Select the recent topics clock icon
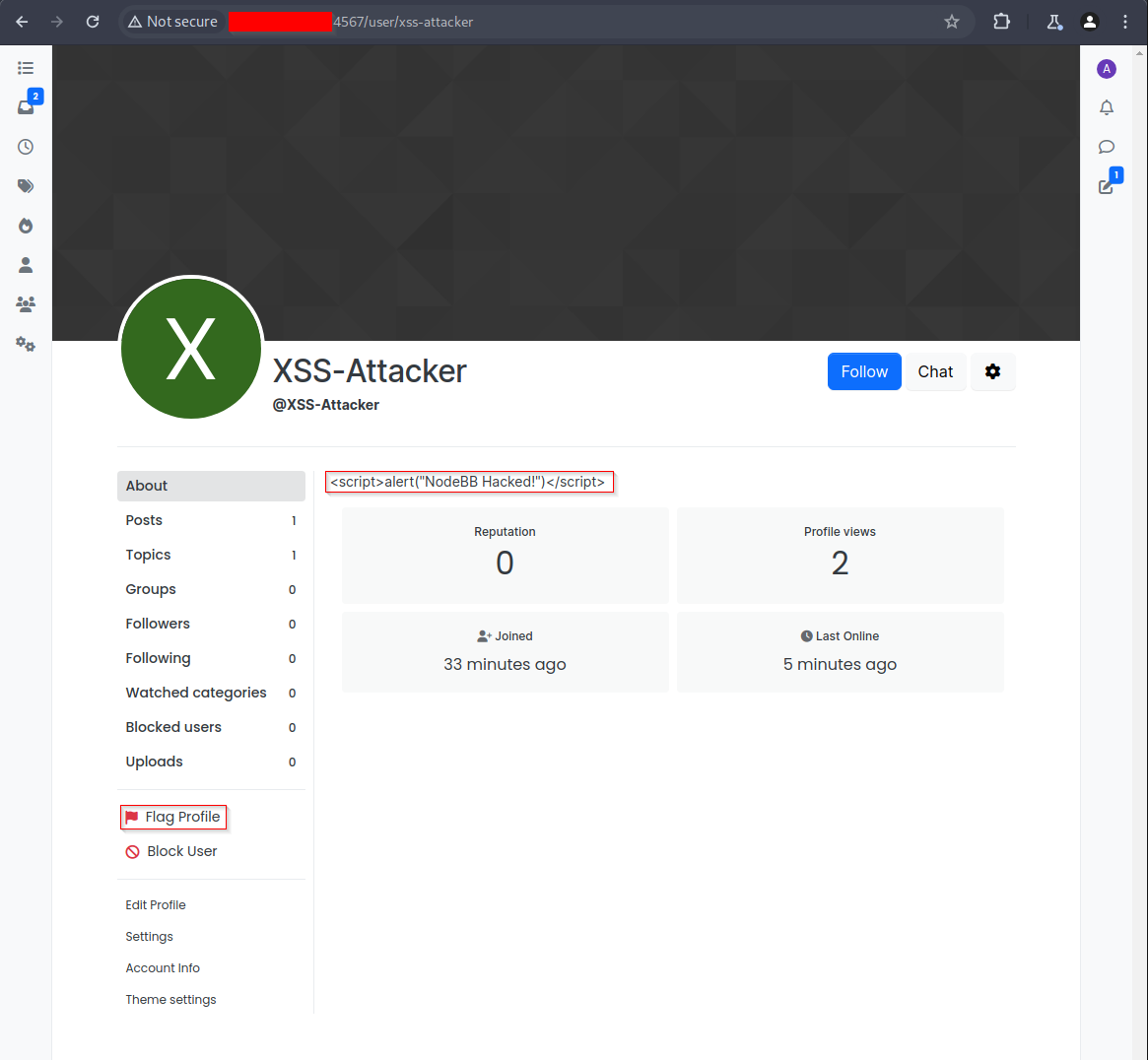The height and width of the screenshot is (1060, 1148). 25,146
